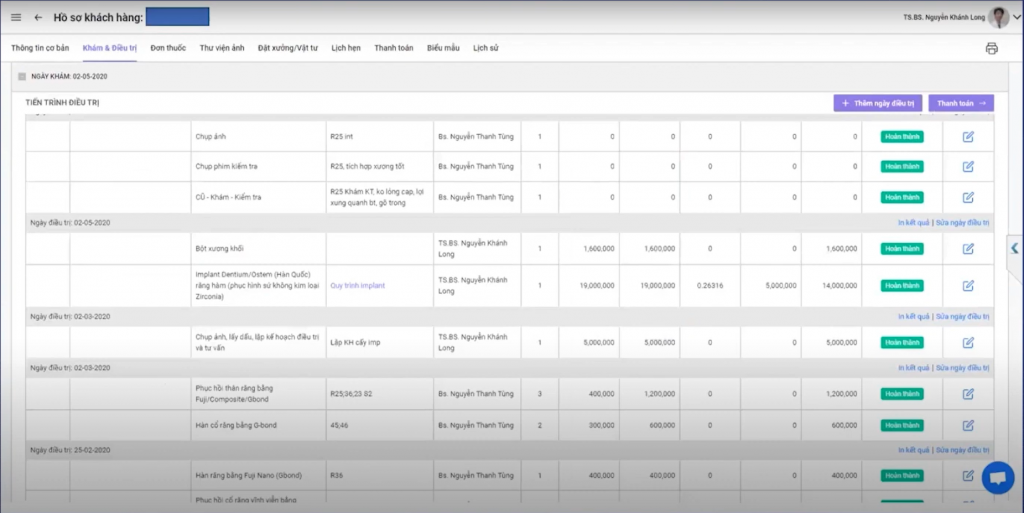Expand the user account dropdown arrow

tap(1017, 17)
